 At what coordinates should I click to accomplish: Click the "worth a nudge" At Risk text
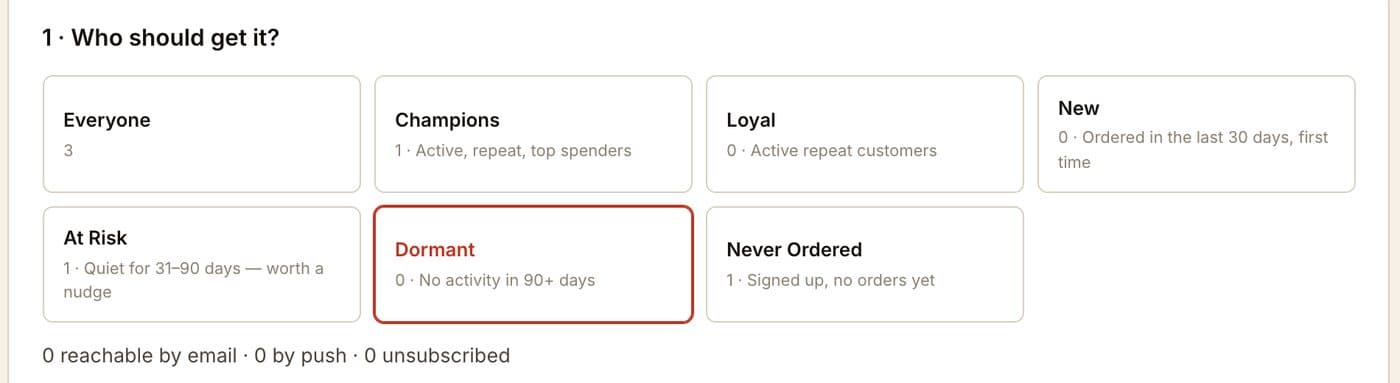point(194,280)
